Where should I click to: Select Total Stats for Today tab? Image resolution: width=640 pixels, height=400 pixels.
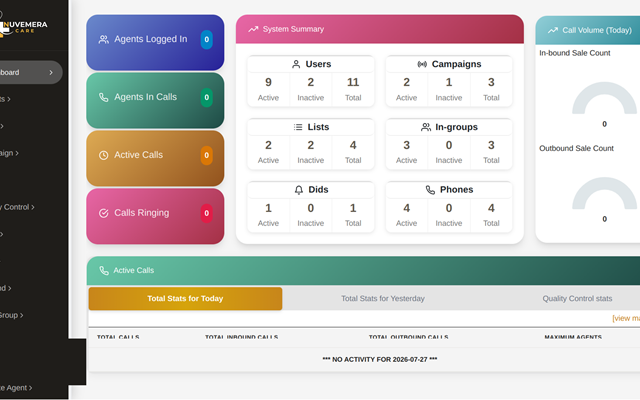tap(185, 299)
